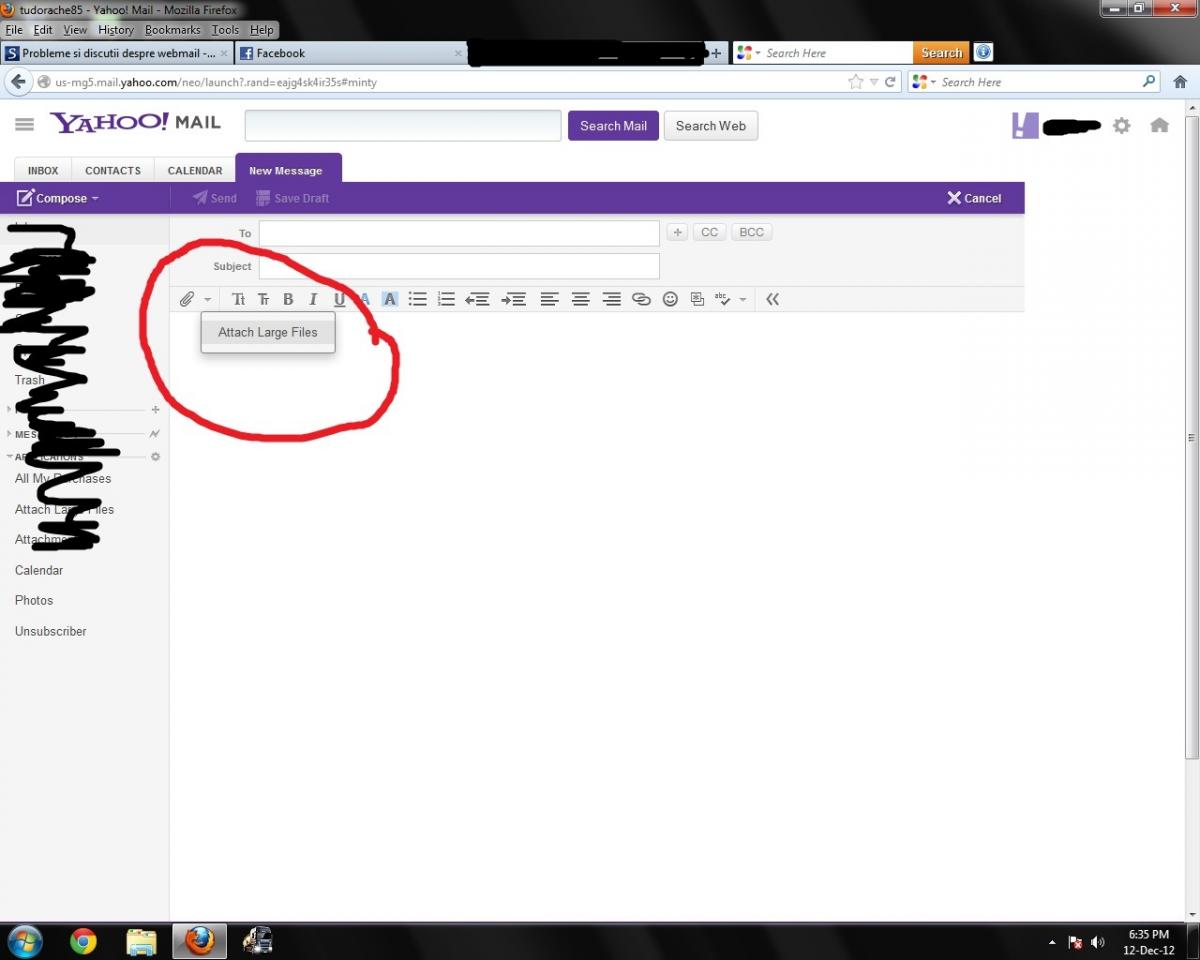Expand the Compose dropdown menu
This screenshot has height=960, width=1200.
click(95, 198)
